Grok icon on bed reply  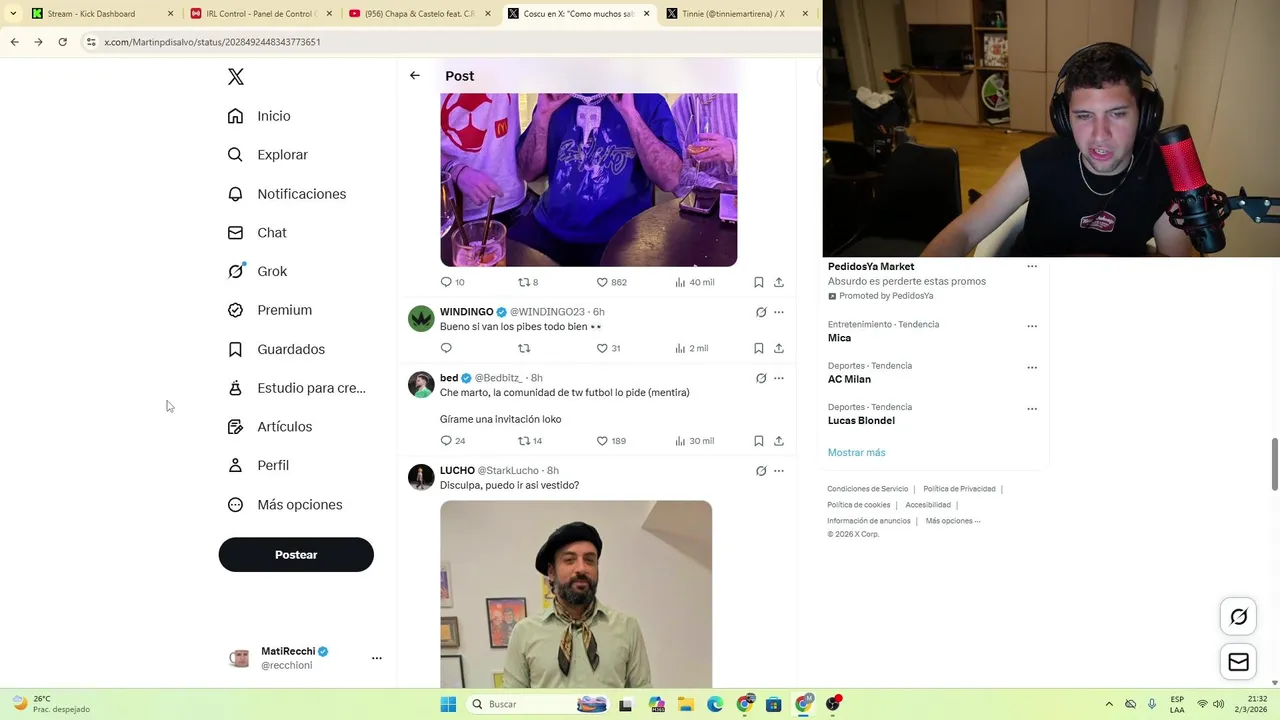[x=761, y=378]
